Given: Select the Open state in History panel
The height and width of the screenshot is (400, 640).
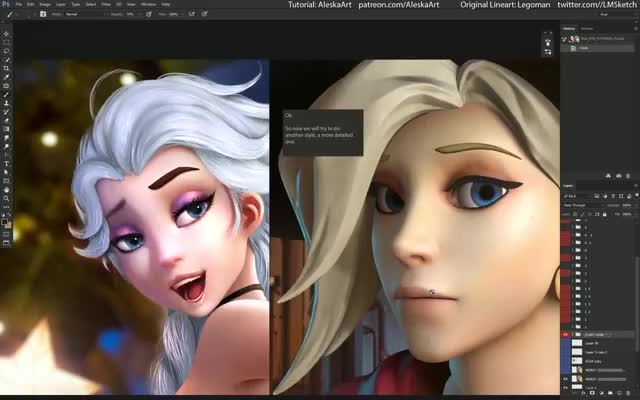Looking at the screenshot, I should (x=598, y=48).
